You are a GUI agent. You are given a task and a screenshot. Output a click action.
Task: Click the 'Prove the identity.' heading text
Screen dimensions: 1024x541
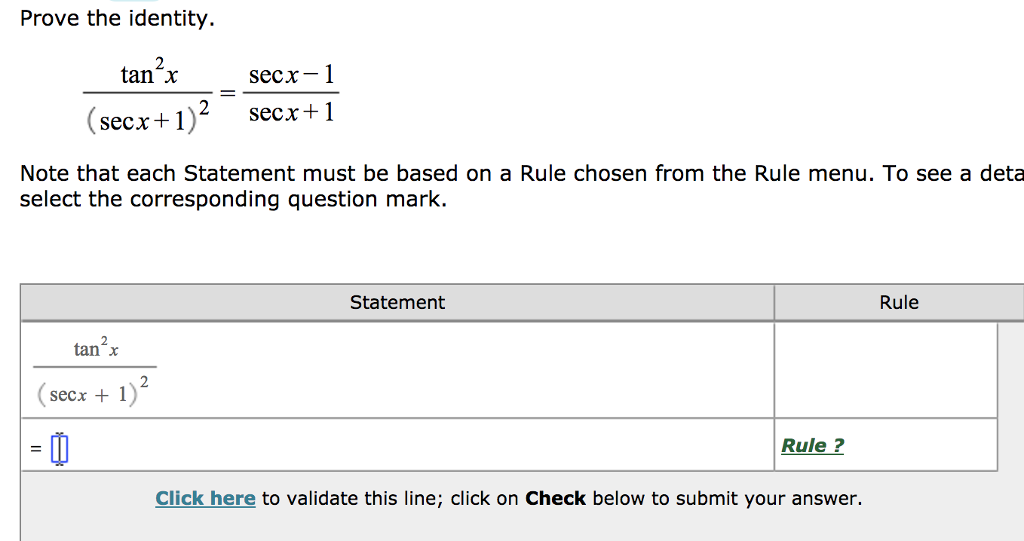tap(117, 18)
